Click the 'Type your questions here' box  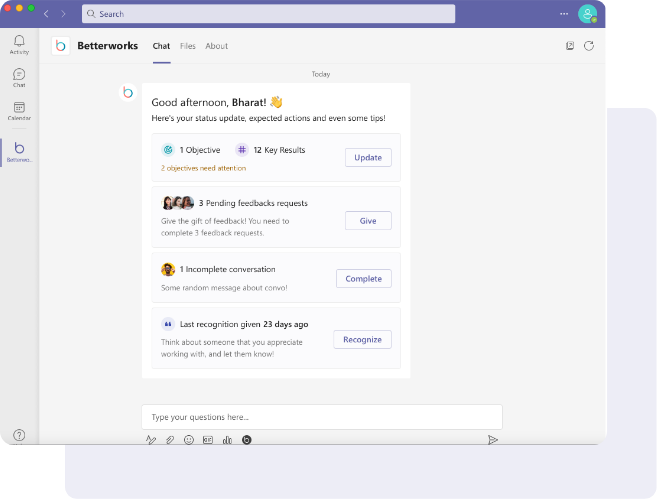pyautogui.click(x=322, y=417)
